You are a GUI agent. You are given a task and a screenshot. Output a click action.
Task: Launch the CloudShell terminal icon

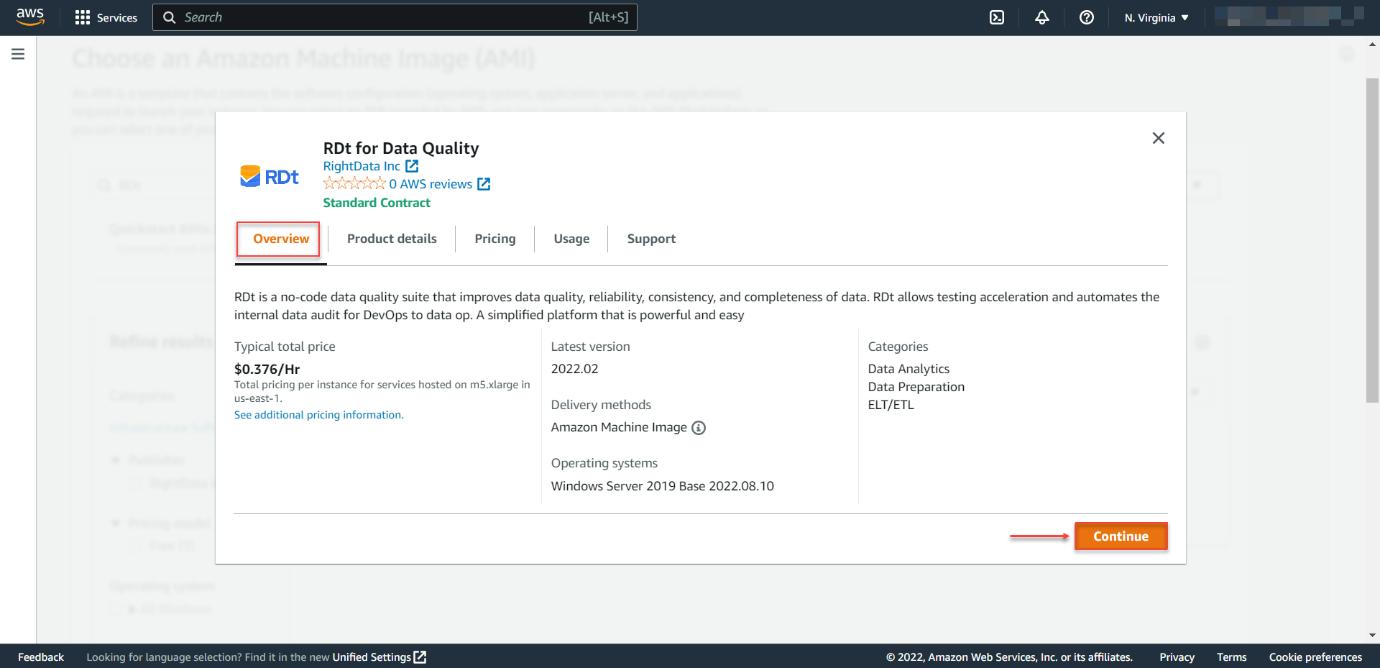click(996, 17)
